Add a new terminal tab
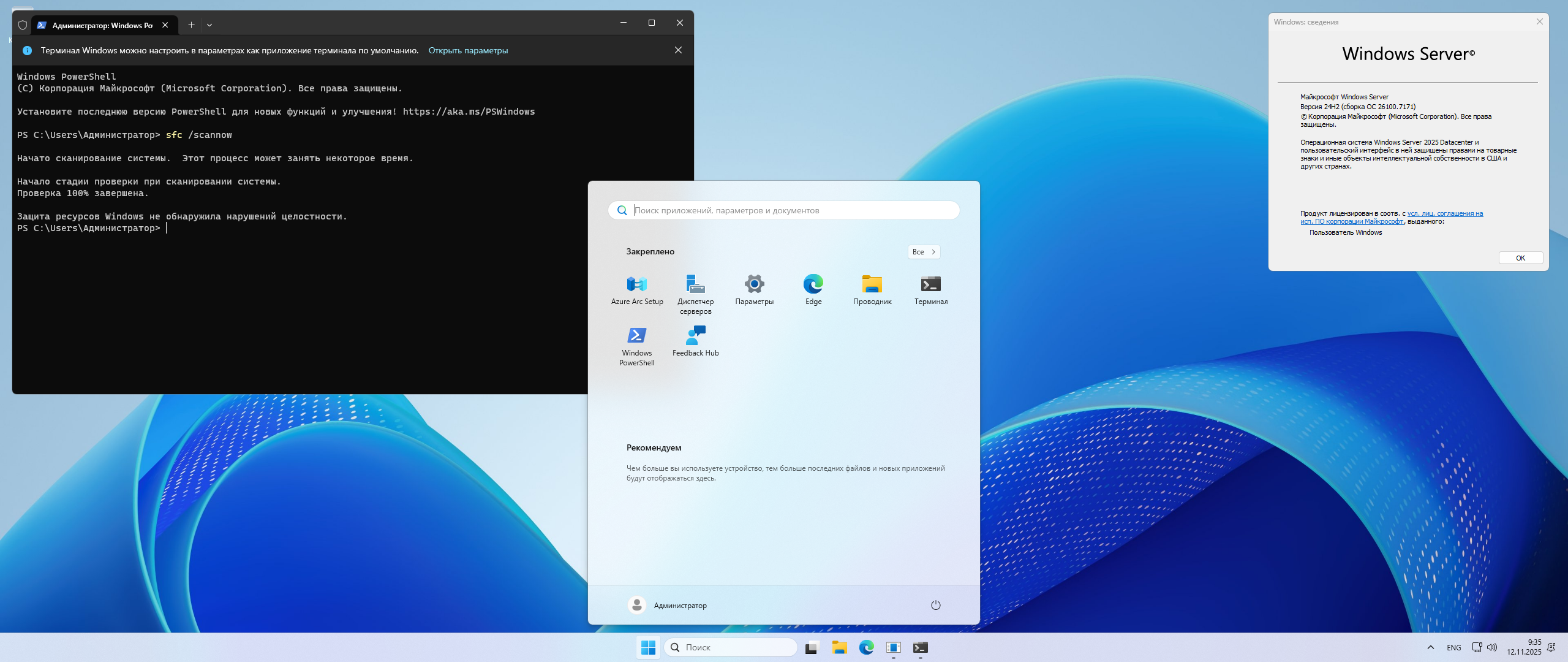Image resolution: width=1568 pixels, height=662 pixels. [x=191, y=25]
